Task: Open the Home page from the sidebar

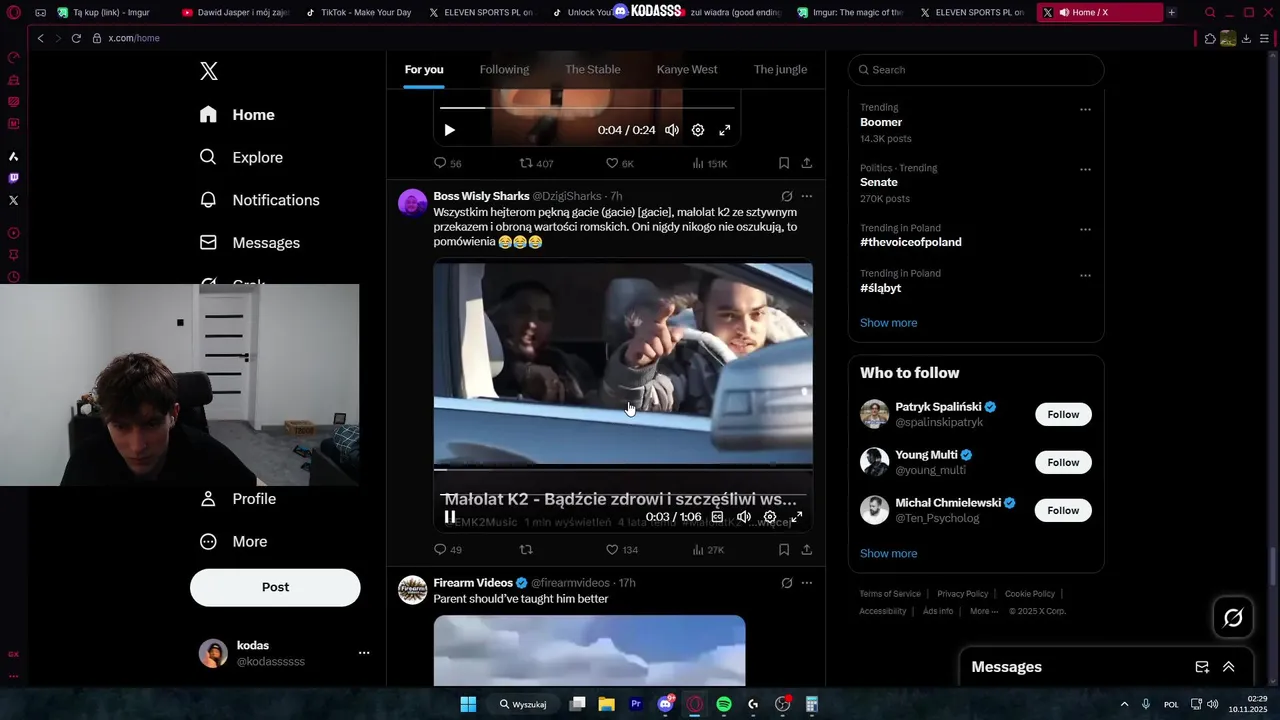Action: pyautogui.click(x=237, y=115)
